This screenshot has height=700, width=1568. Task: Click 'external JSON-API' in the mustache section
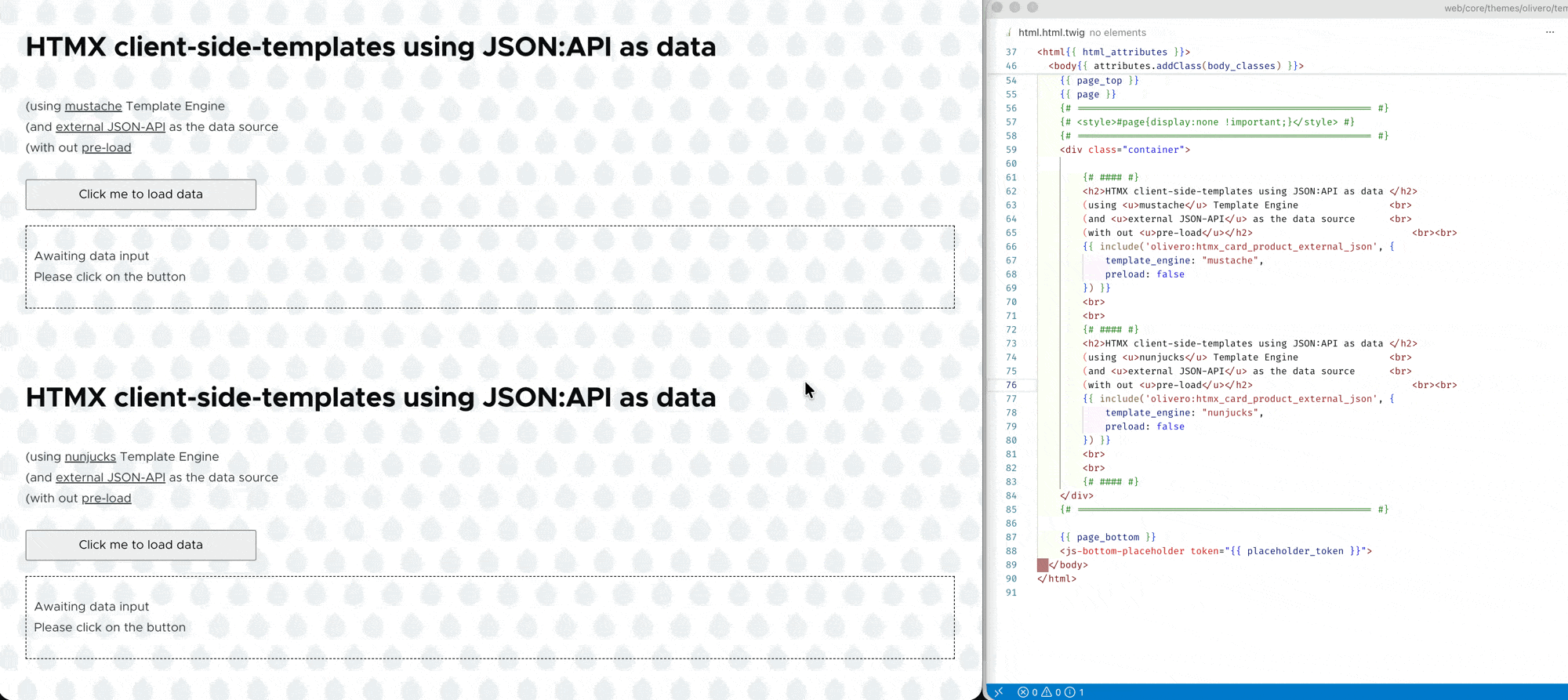click(111, 127)
